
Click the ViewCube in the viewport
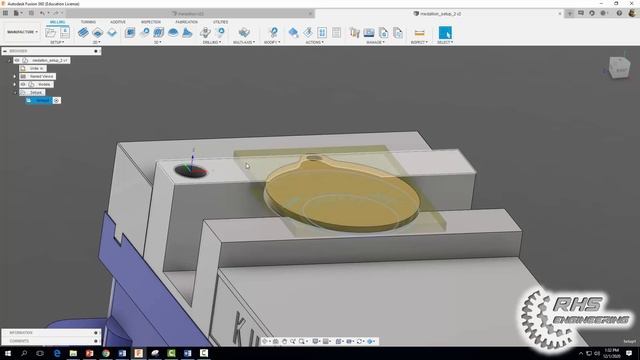click(619, 68)
